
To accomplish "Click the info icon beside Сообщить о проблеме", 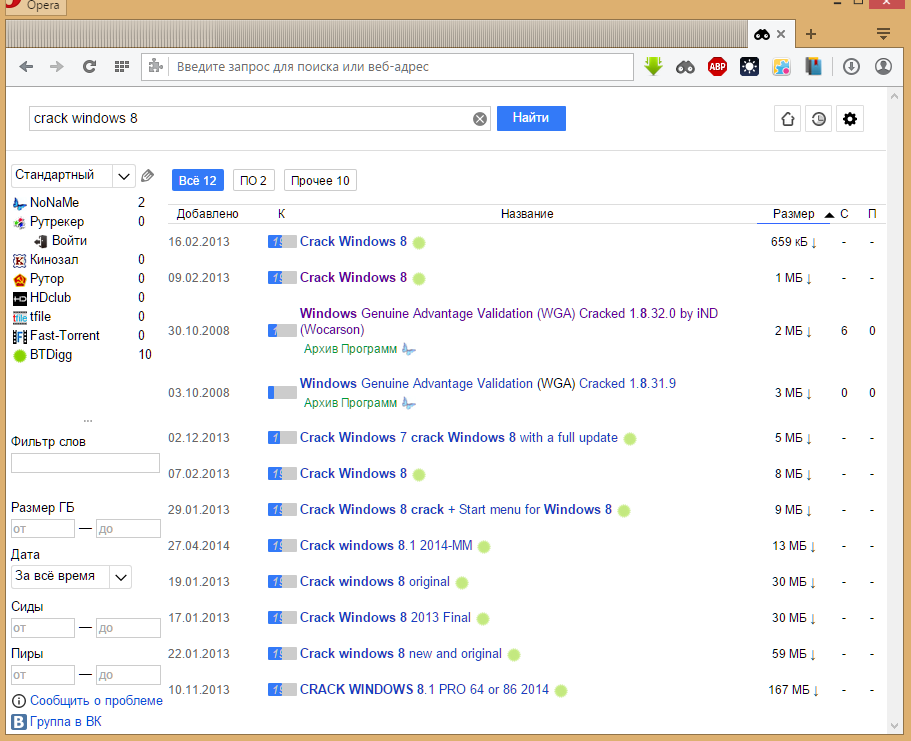I will pos(19,701).
